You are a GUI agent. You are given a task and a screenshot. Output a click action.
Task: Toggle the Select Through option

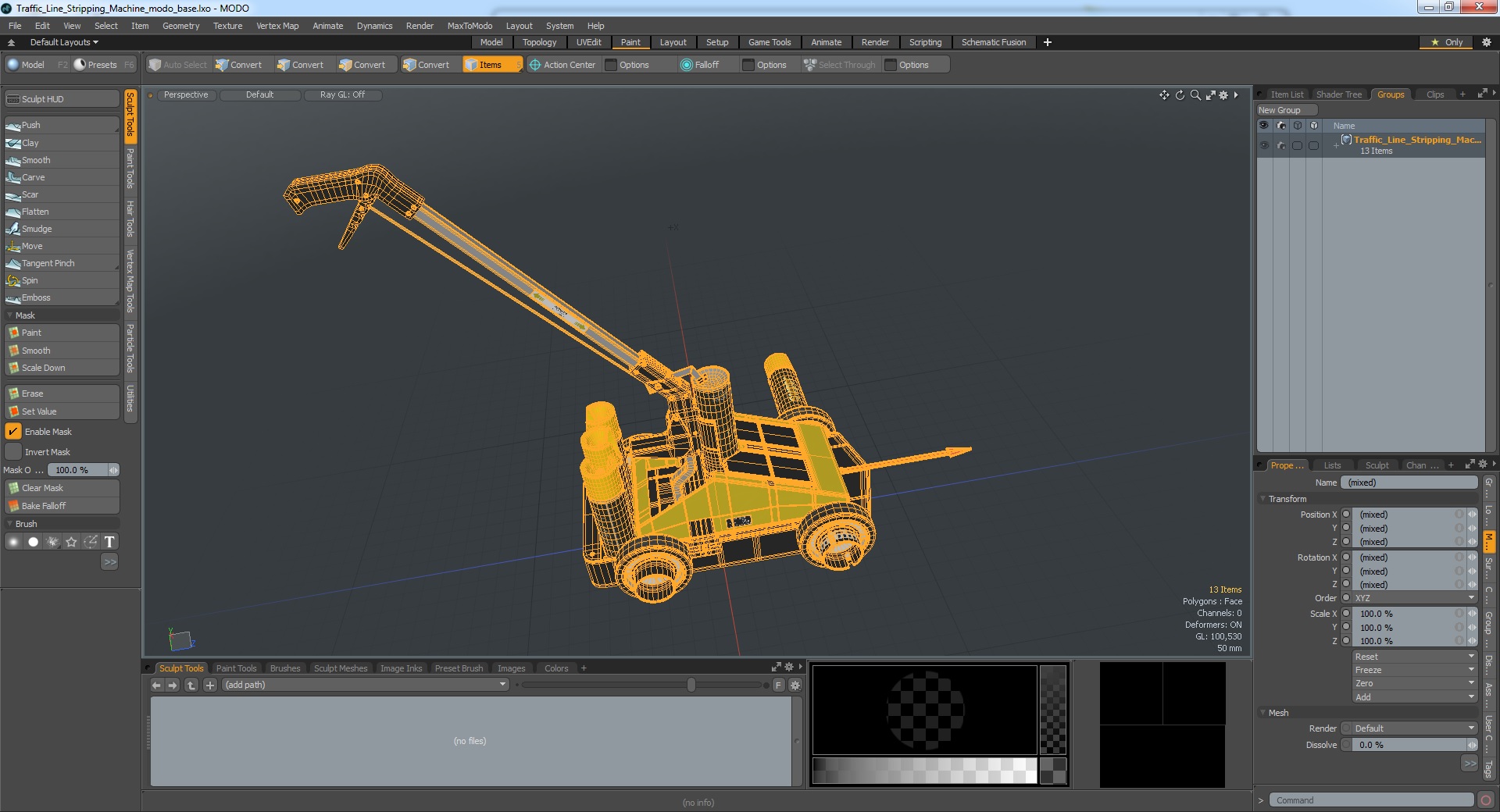click(x=840, y=65)
